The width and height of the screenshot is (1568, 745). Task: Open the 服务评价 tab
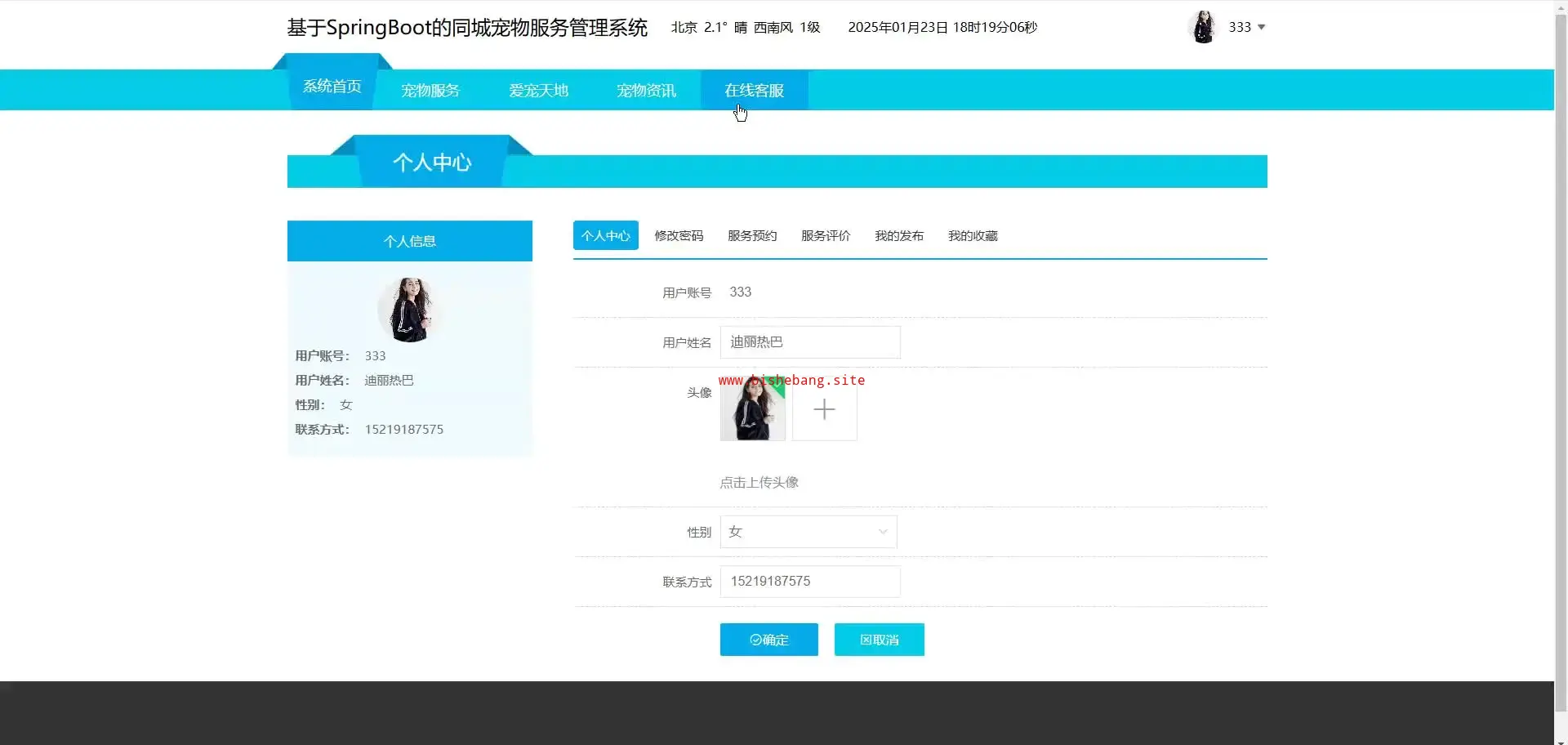(826, 236)
